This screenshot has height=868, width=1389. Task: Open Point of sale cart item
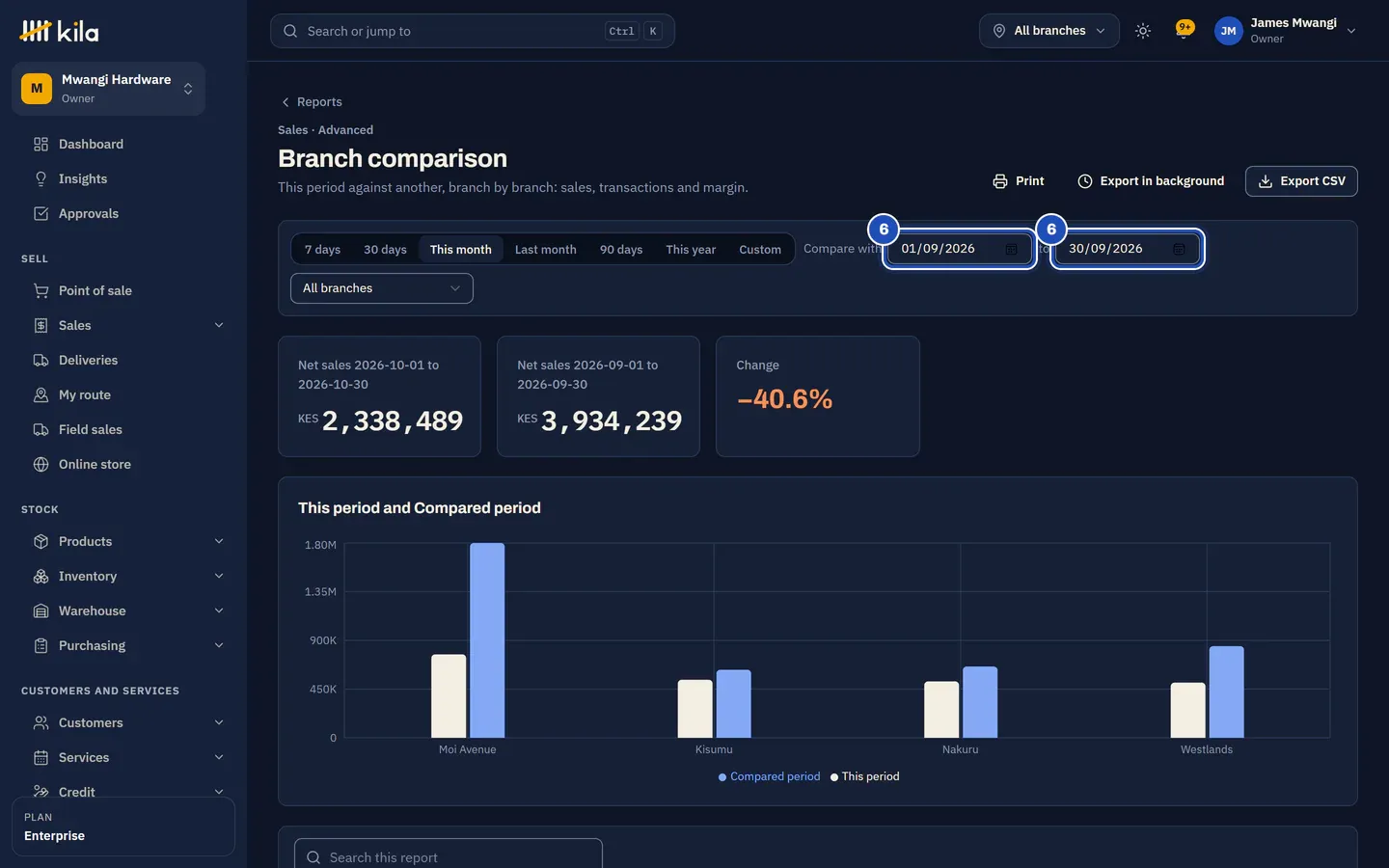tap(123, 290)
